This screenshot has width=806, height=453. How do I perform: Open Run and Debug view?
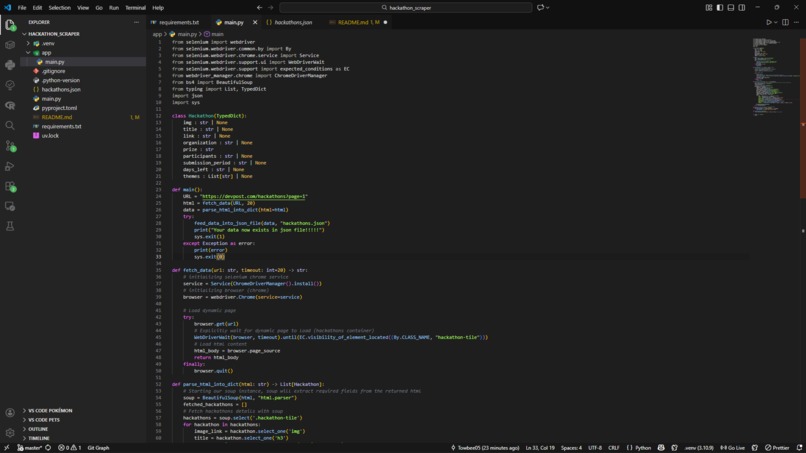(10, 166)
